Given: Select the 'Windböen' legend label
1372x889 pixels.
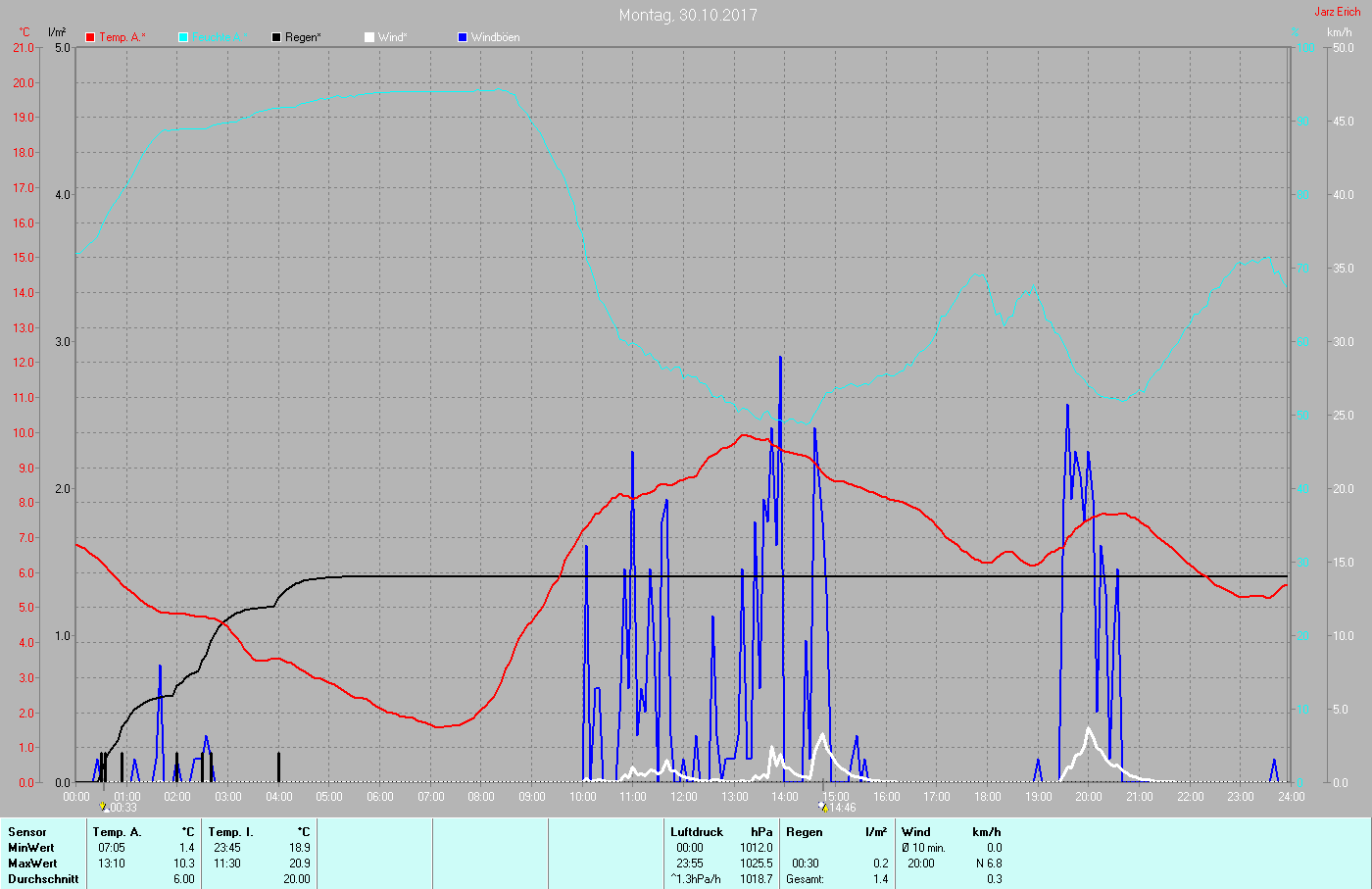Looking at the screenshot, I should coord(495,37).
